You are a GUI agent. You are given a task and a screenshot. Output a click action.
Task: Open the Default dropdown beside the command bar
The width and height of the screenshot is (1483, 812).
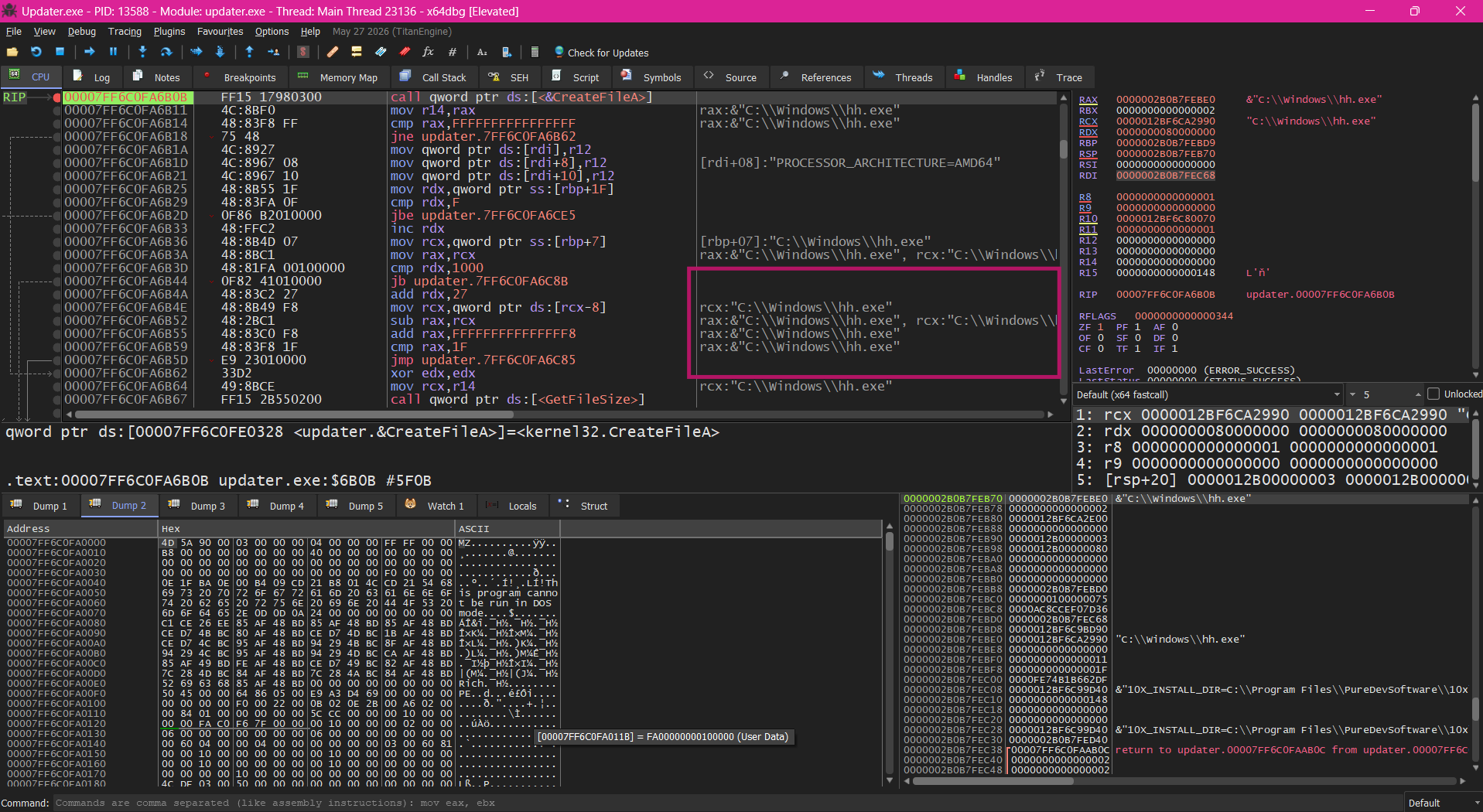[1443, 803]
